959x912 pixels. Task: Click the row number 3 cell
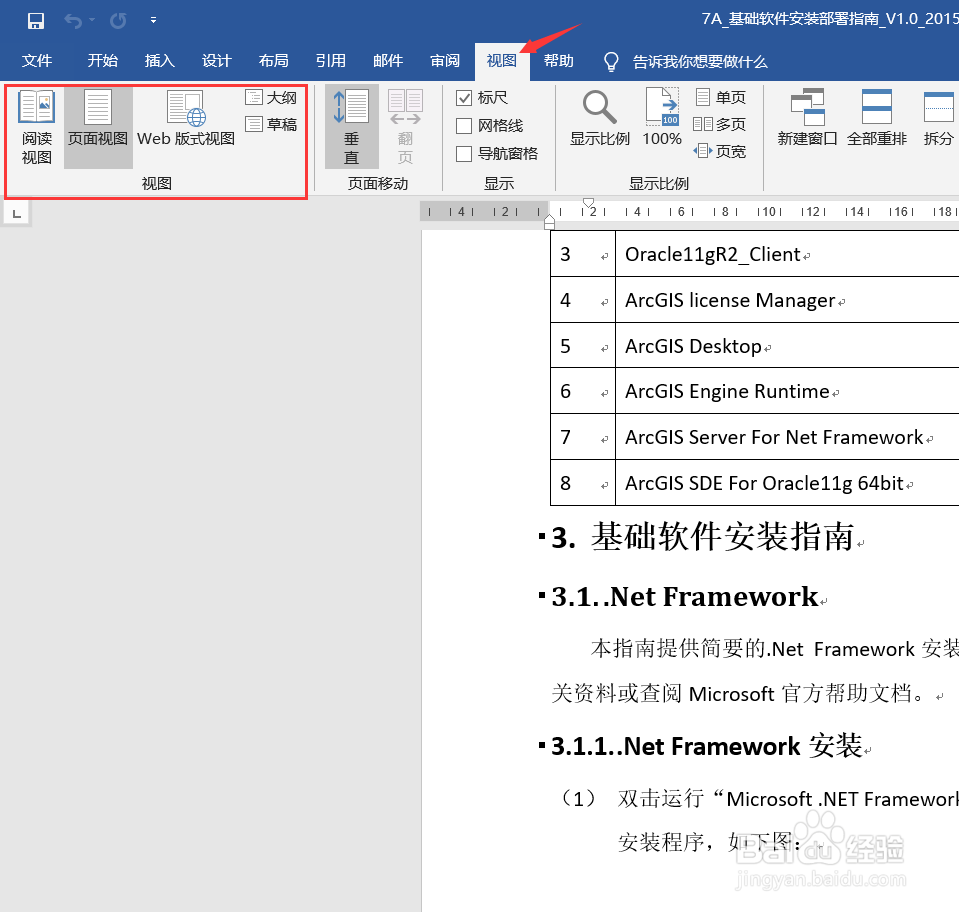583,254
